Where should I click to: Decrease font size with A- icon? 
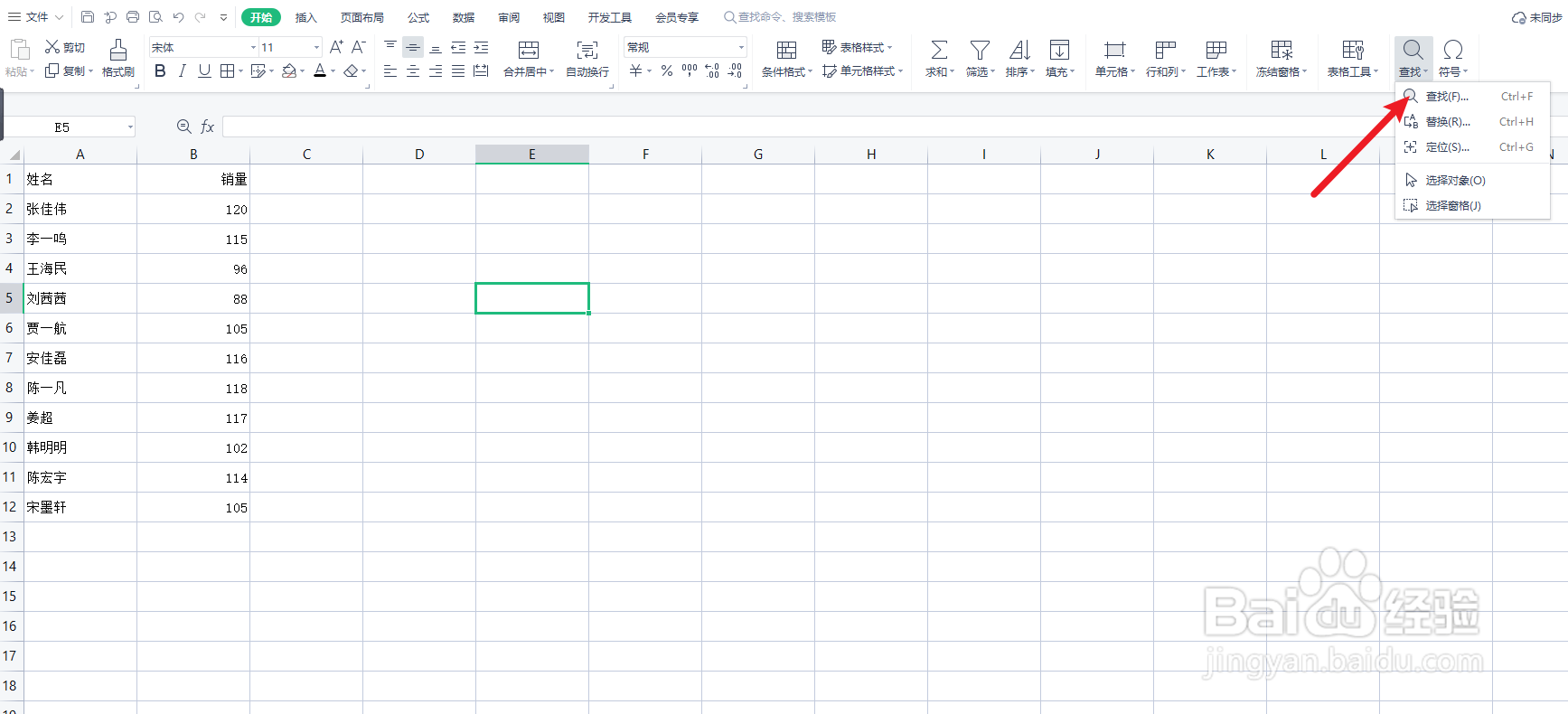click(359, 47)
